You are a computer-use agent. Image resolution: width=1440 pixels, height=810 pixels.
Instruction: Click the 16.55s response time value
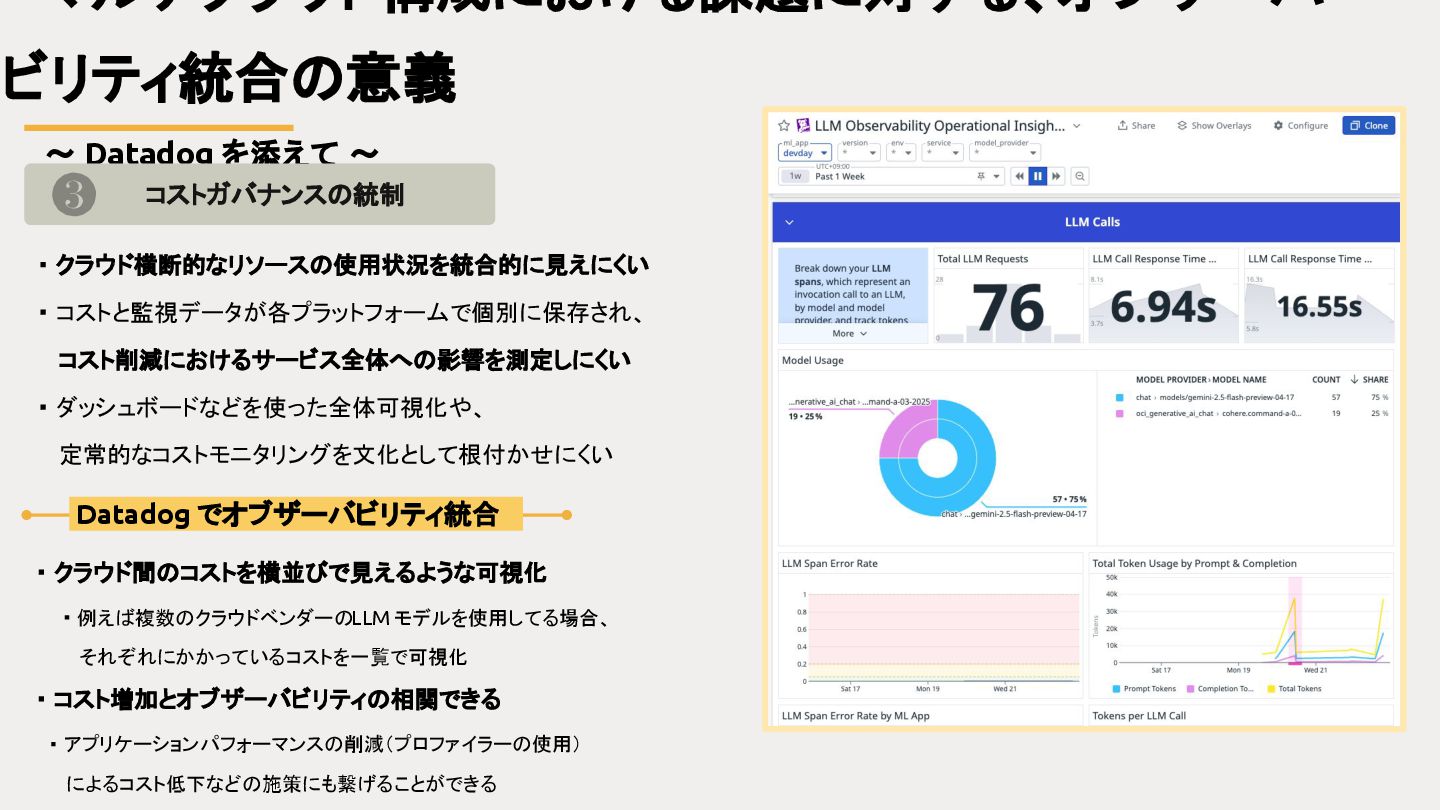pyautogui.click(x=1320, y=306)
